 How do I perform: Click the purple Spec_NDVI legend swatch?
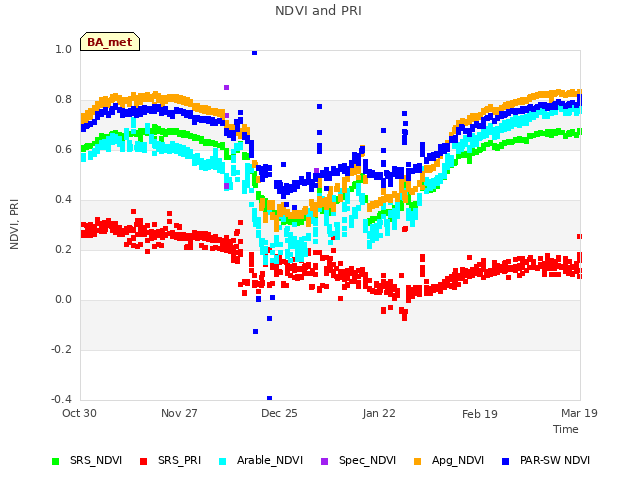pyautogui.click(x=324, y=461)
